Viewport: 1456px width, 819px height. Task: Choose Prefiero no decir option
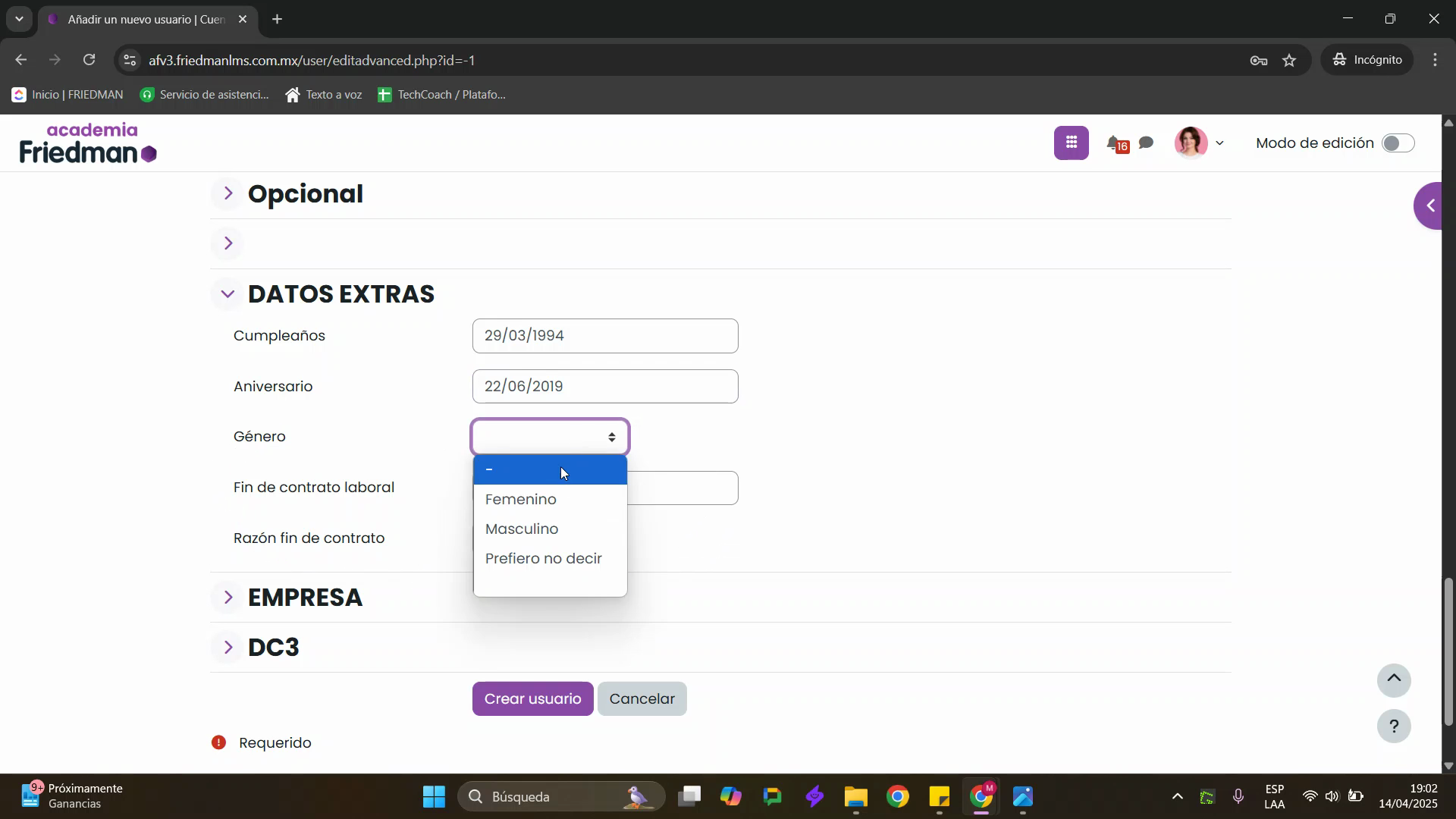[543, 559]
